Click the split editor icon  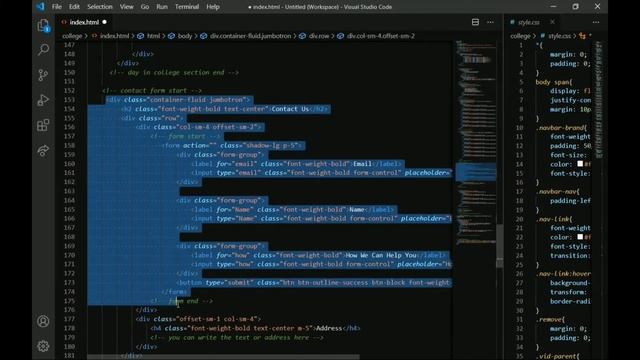point(475,22)
